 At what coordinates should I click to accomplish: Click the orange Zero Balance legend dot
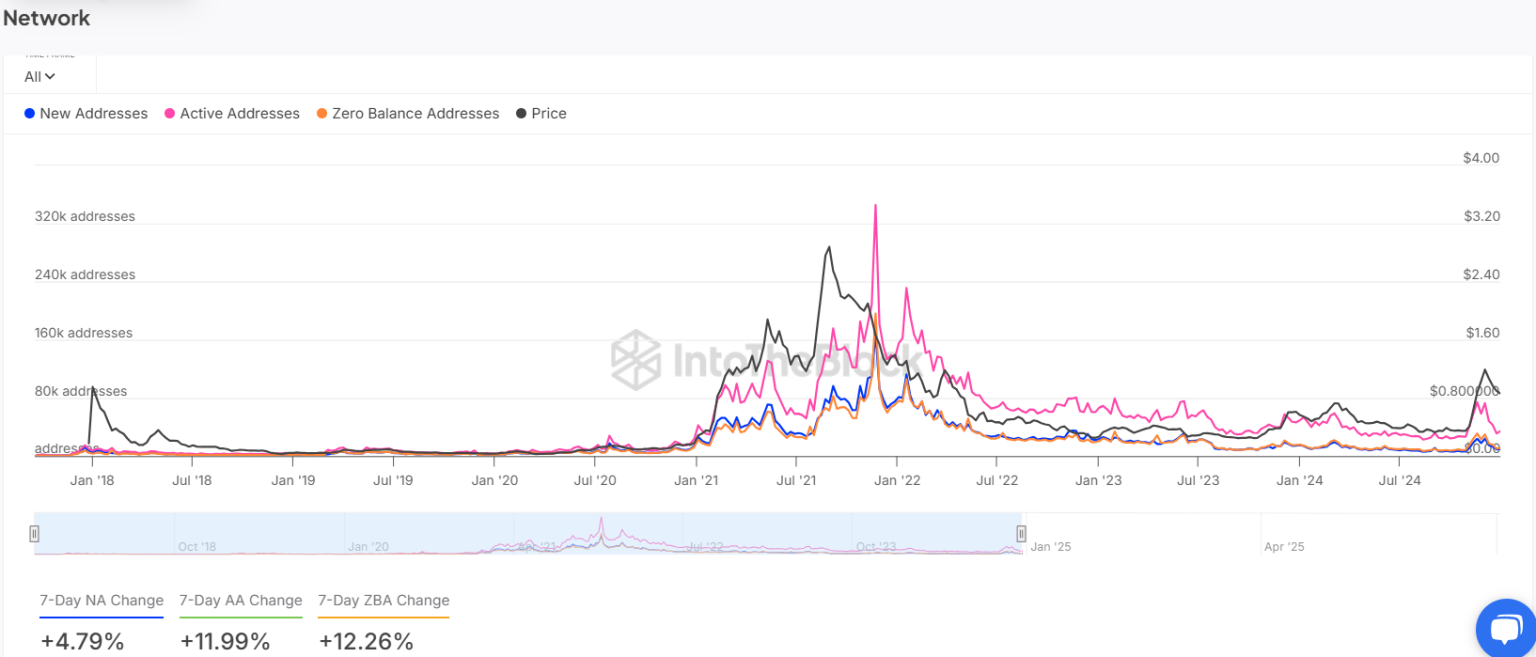[322, 114]
